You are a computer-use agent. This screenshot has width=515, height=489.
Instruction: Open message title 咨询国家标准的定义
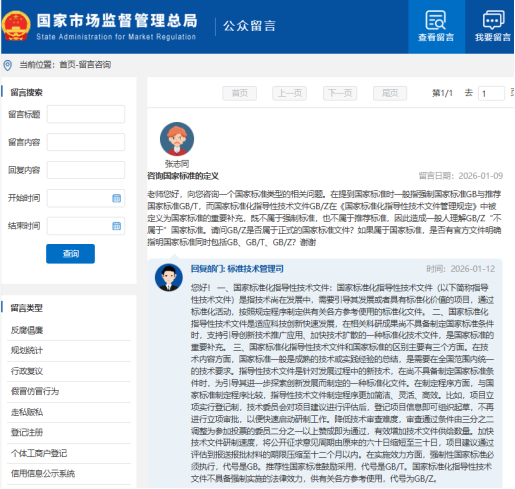coord(183,176)
